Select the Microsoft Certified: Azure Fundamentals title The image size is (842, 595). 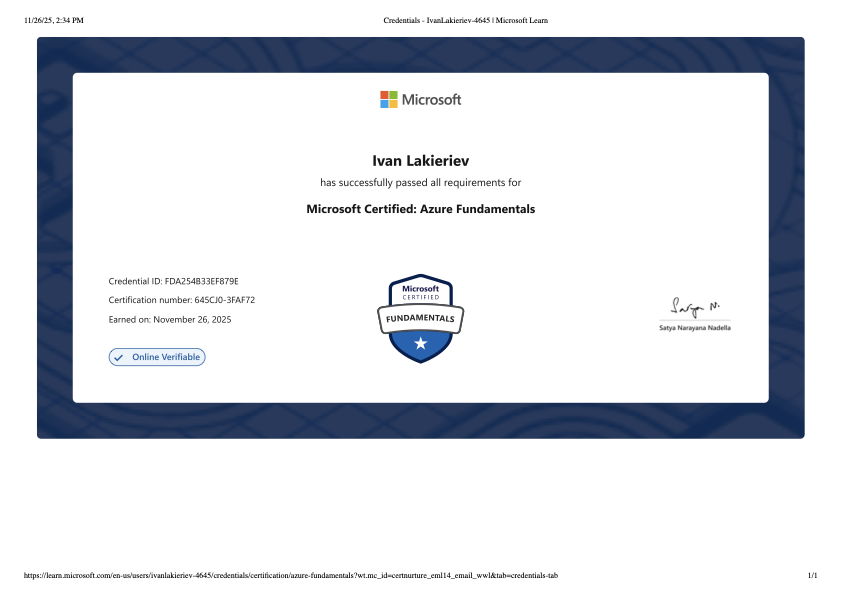click(421, 209)
